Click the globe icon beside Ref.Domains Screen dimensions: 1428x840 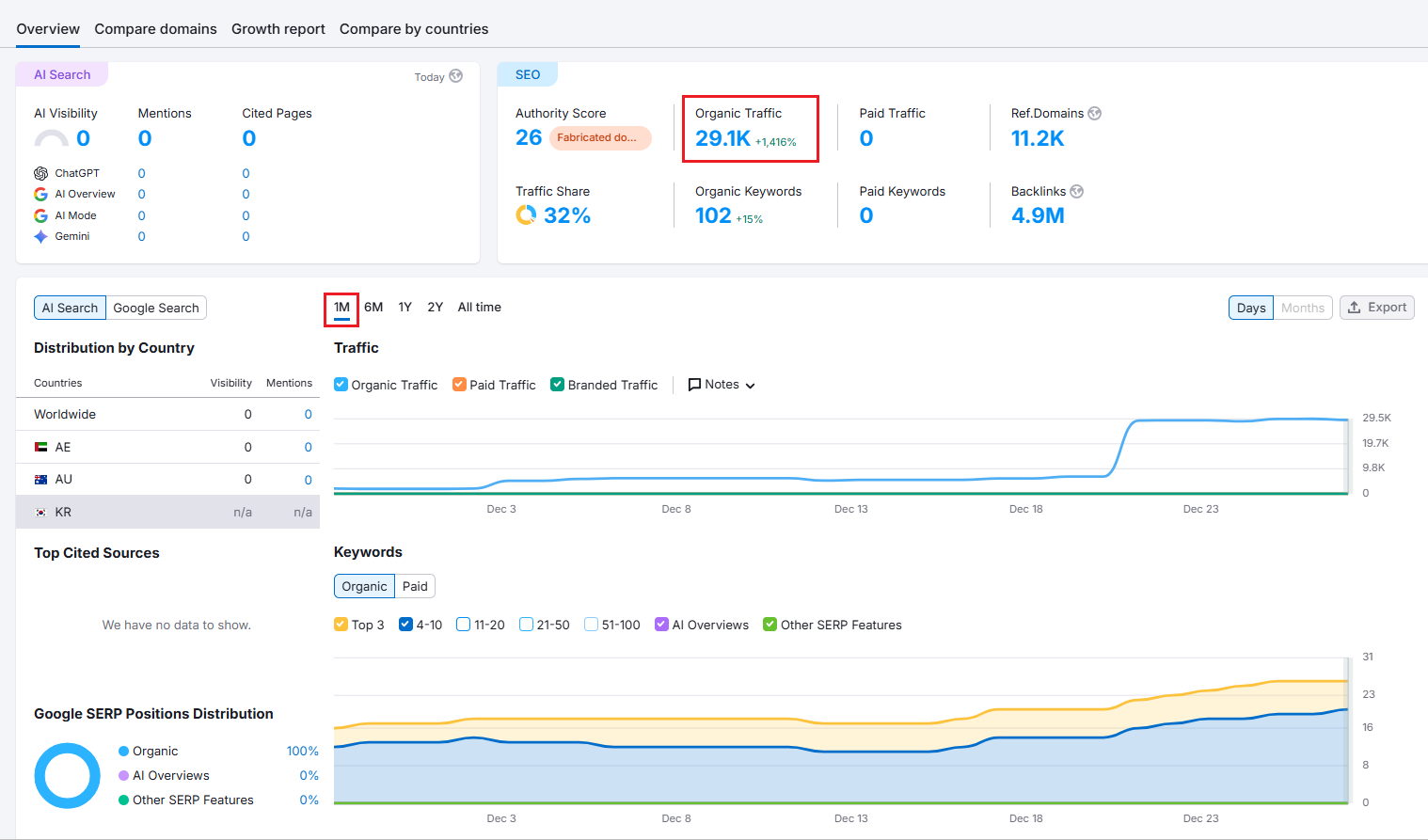point(1094,113)
